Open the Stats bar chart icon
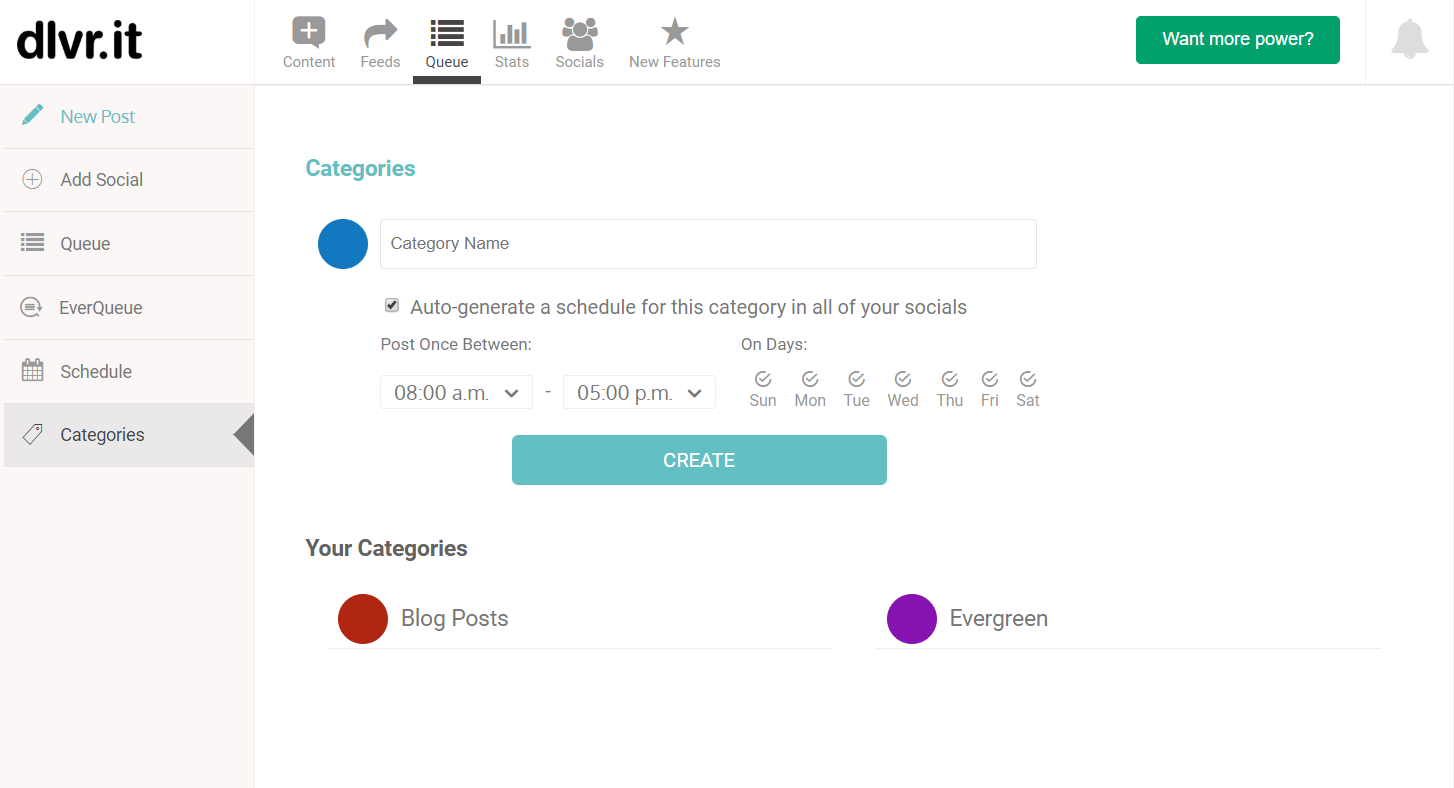Screen dimensions: 1454x788 [512, 33]
